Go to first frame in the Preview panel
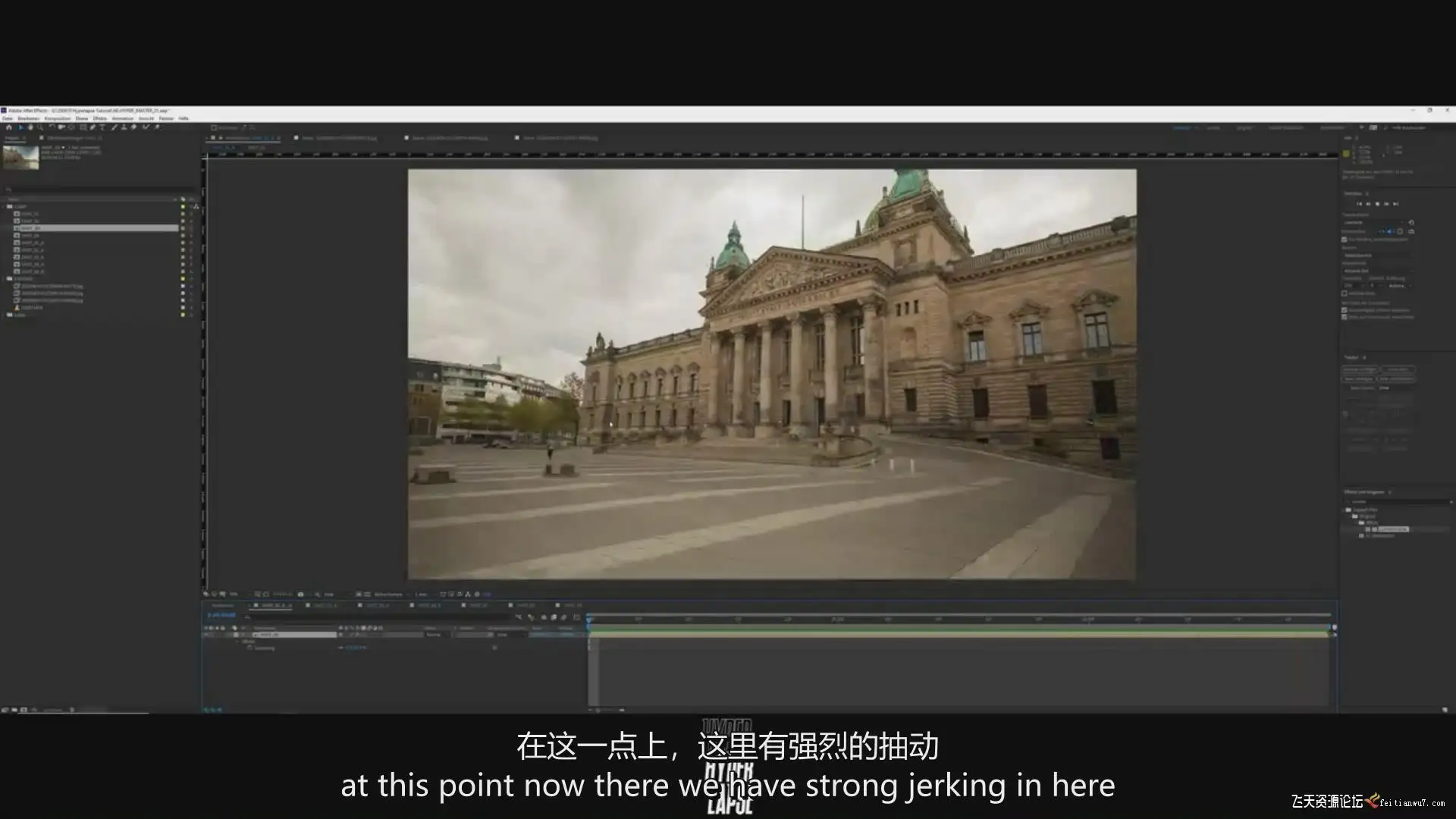1456x819 pixels. pos(1359,203)
